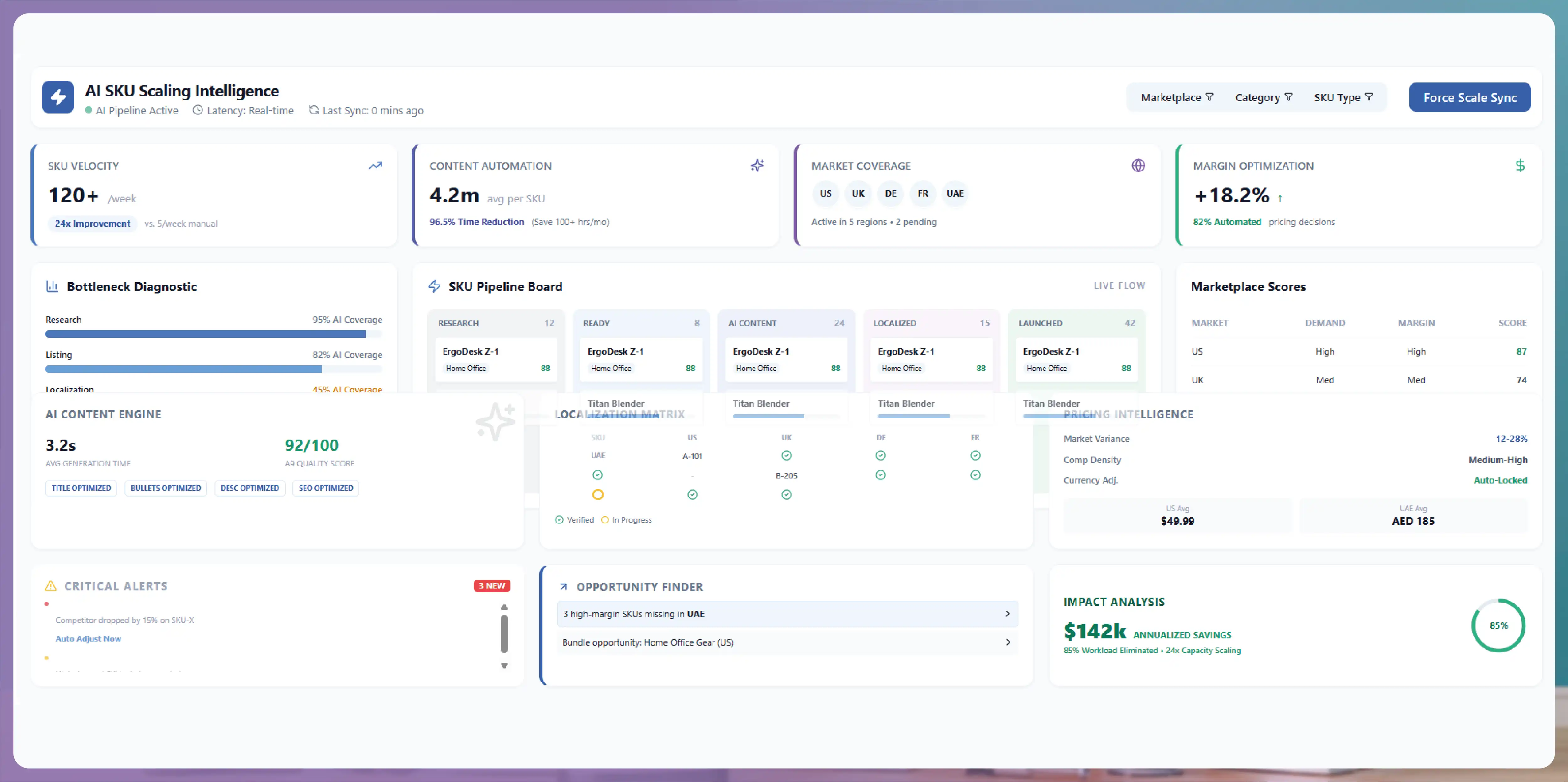Click the Critical Alerts warning triangle icon
The image size is (1568, 782).
tap(50, 586)
